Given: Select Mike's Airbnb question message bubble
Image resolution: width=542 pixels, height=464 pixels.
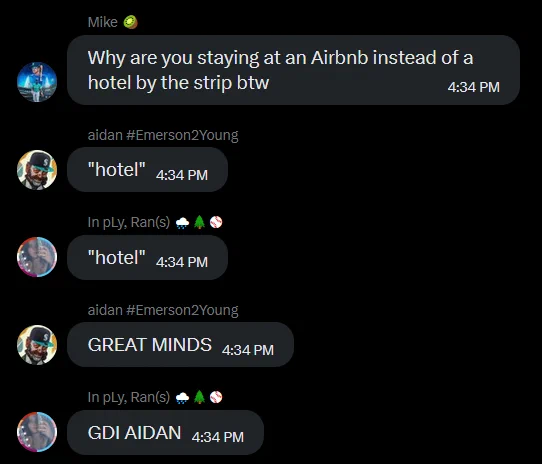Looking at the screenshot, I should point(293,70).
